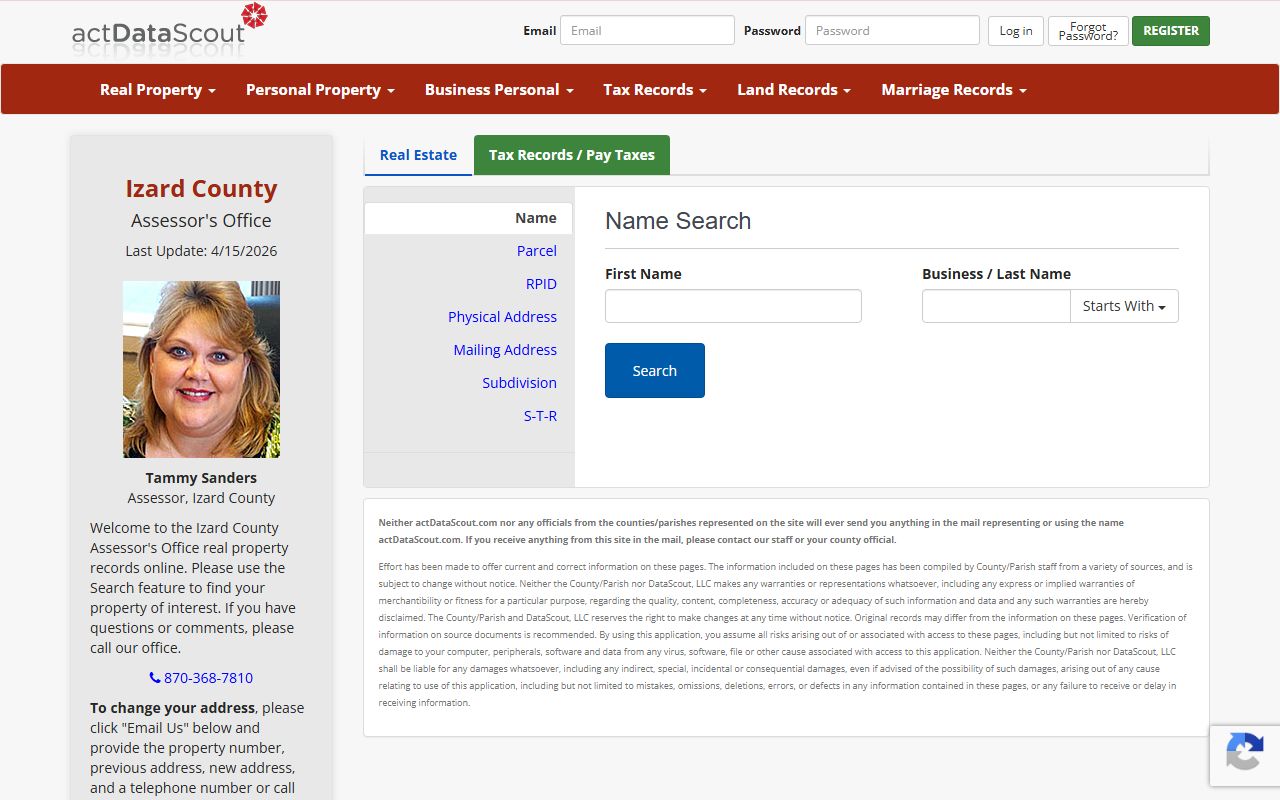Open the Land Records dropdown
This screenshot has height=800, width=1280.
click(x=794, y=89)
